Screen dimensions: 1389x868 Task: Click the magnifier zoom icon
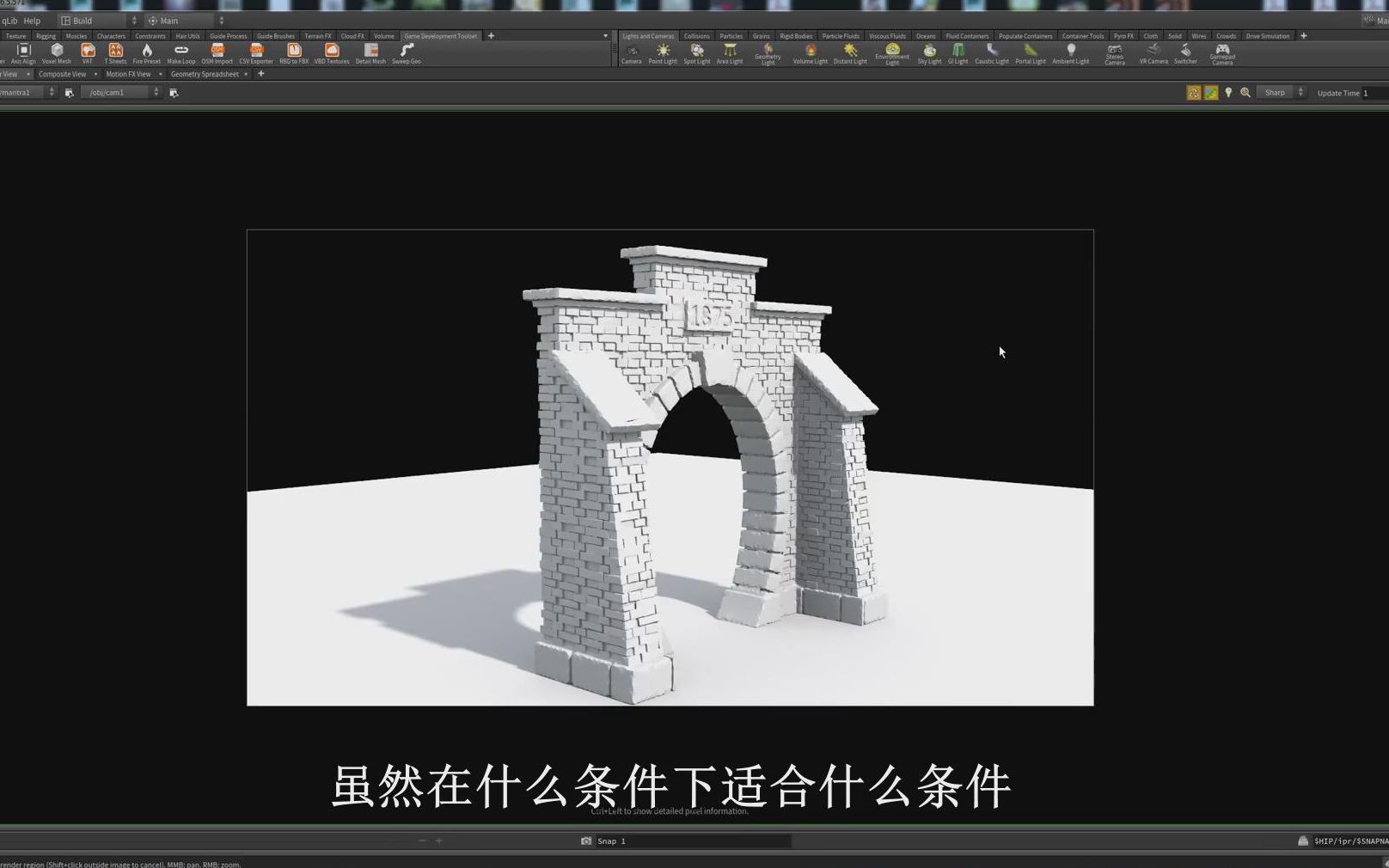[1245, 93]
